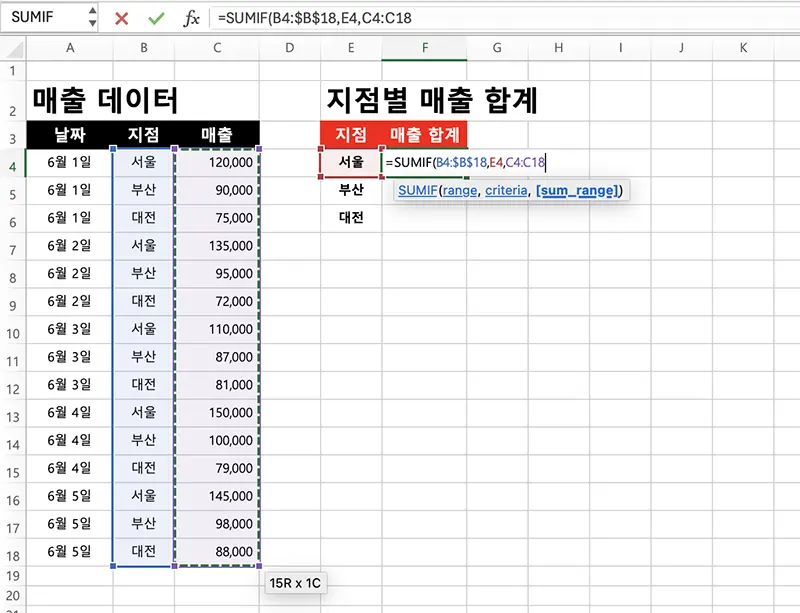Expand column E by clicking its header
Viewport: 800px width, 613px height.
pos(351,46)
